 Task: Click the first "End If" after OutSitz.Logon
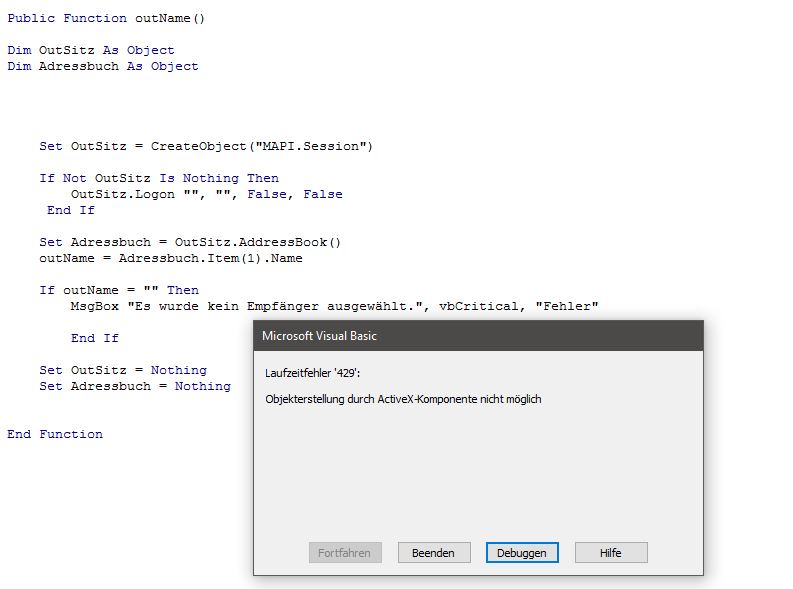coord(71,210)
